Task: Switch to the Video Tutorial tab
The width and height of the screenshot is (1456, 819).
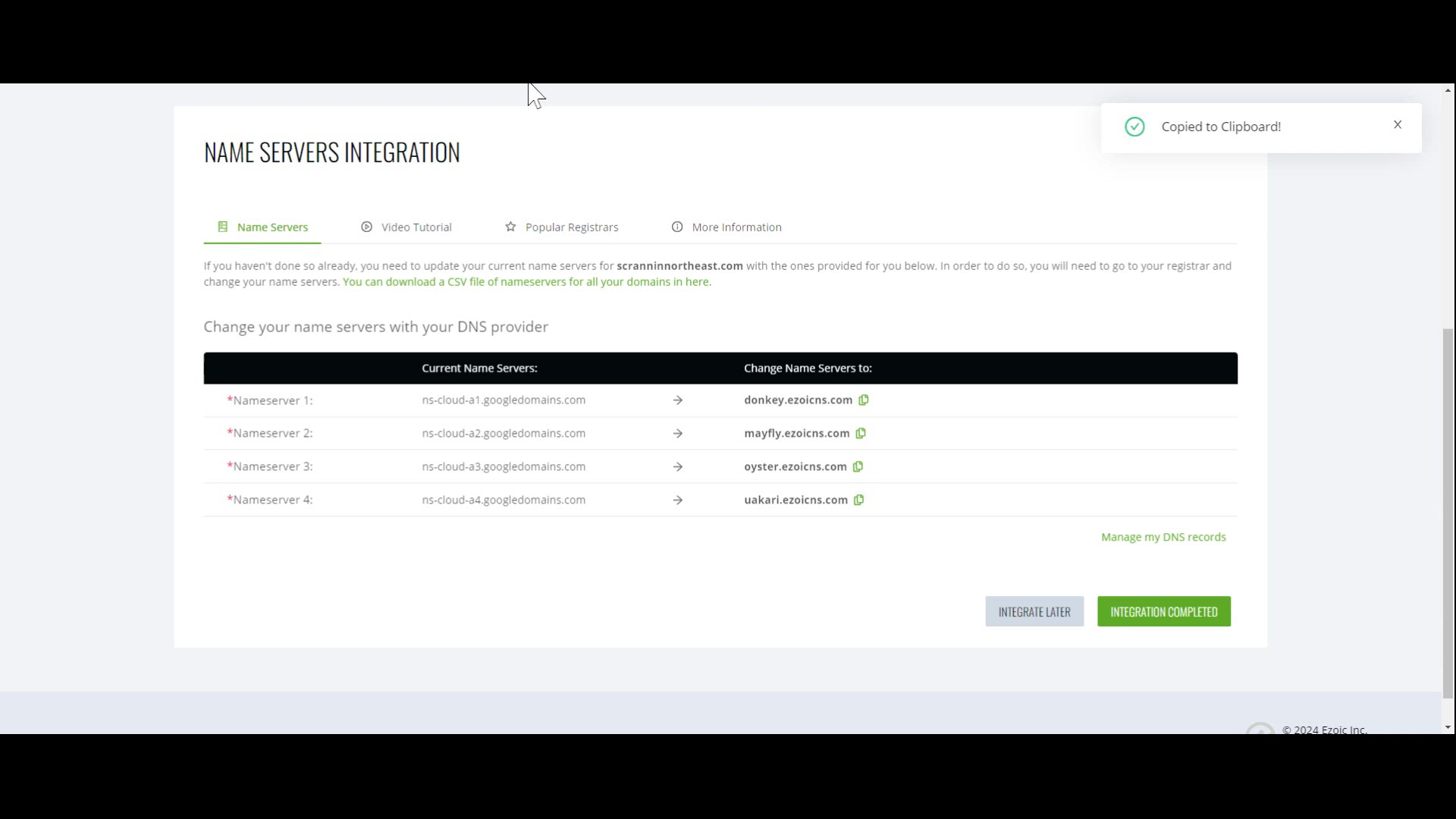Action: [416, 227]
